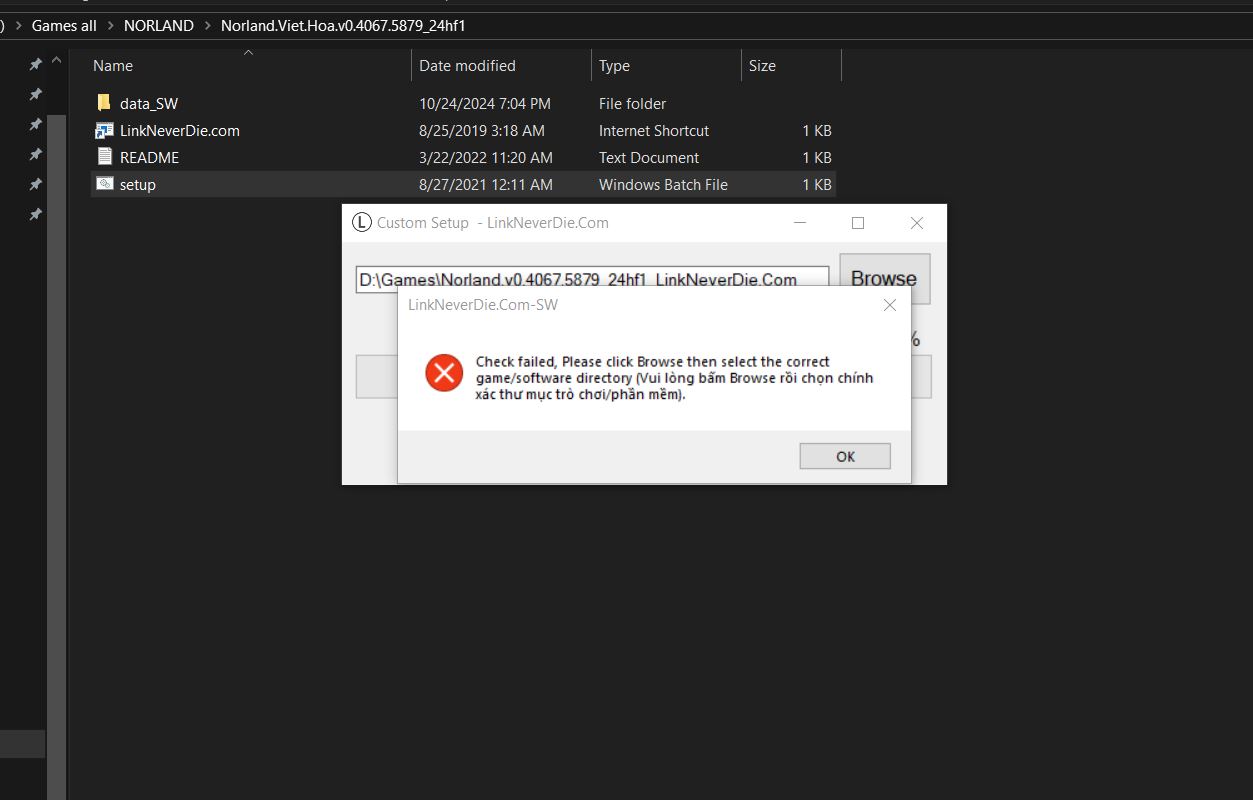The image size is (1253, 800).
Task: Navigate to NORLAND folder in breadcrumb
Action: [x=158, y=26]
